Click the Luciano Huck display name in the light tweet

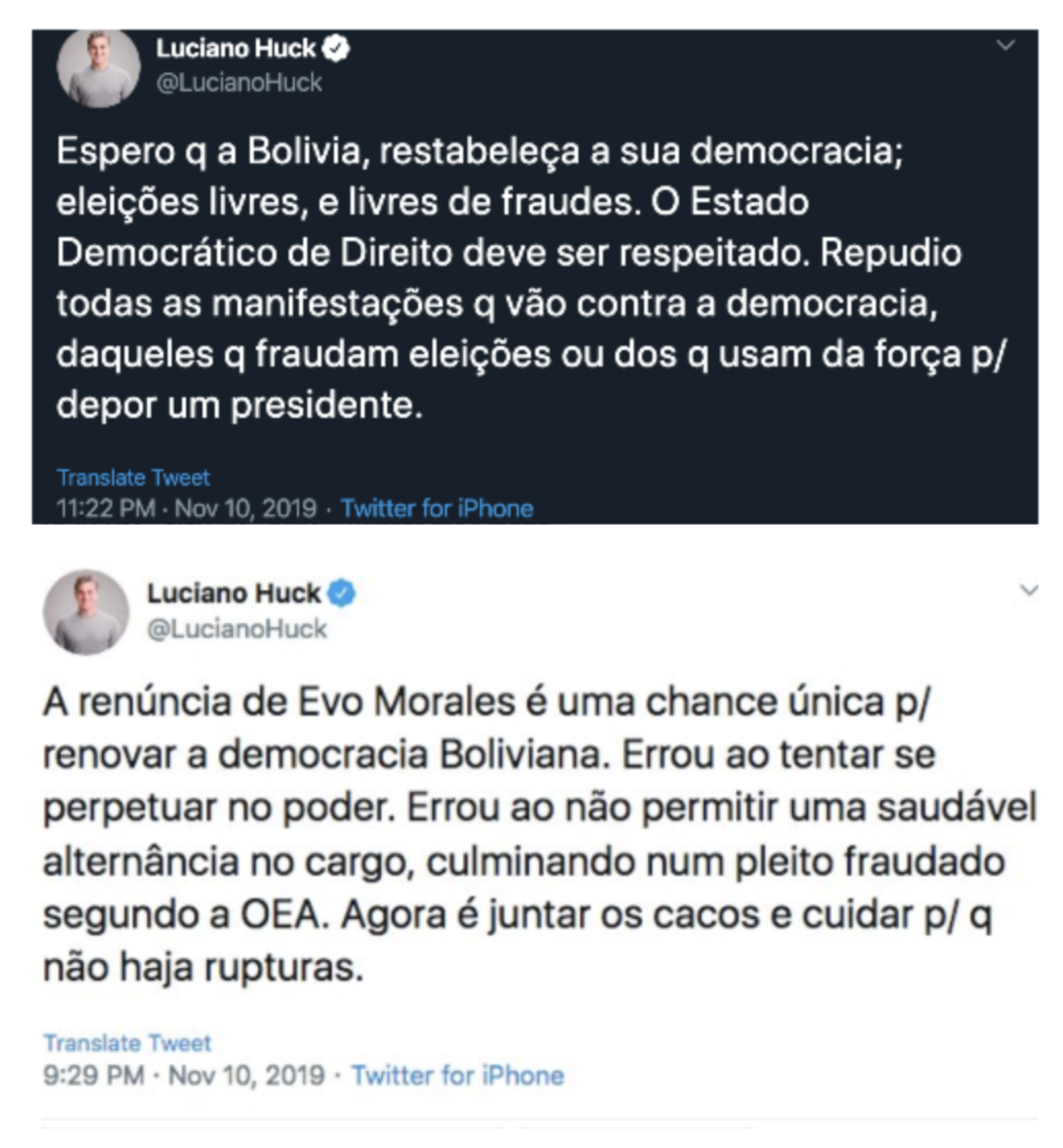click(x=233, y=593)
